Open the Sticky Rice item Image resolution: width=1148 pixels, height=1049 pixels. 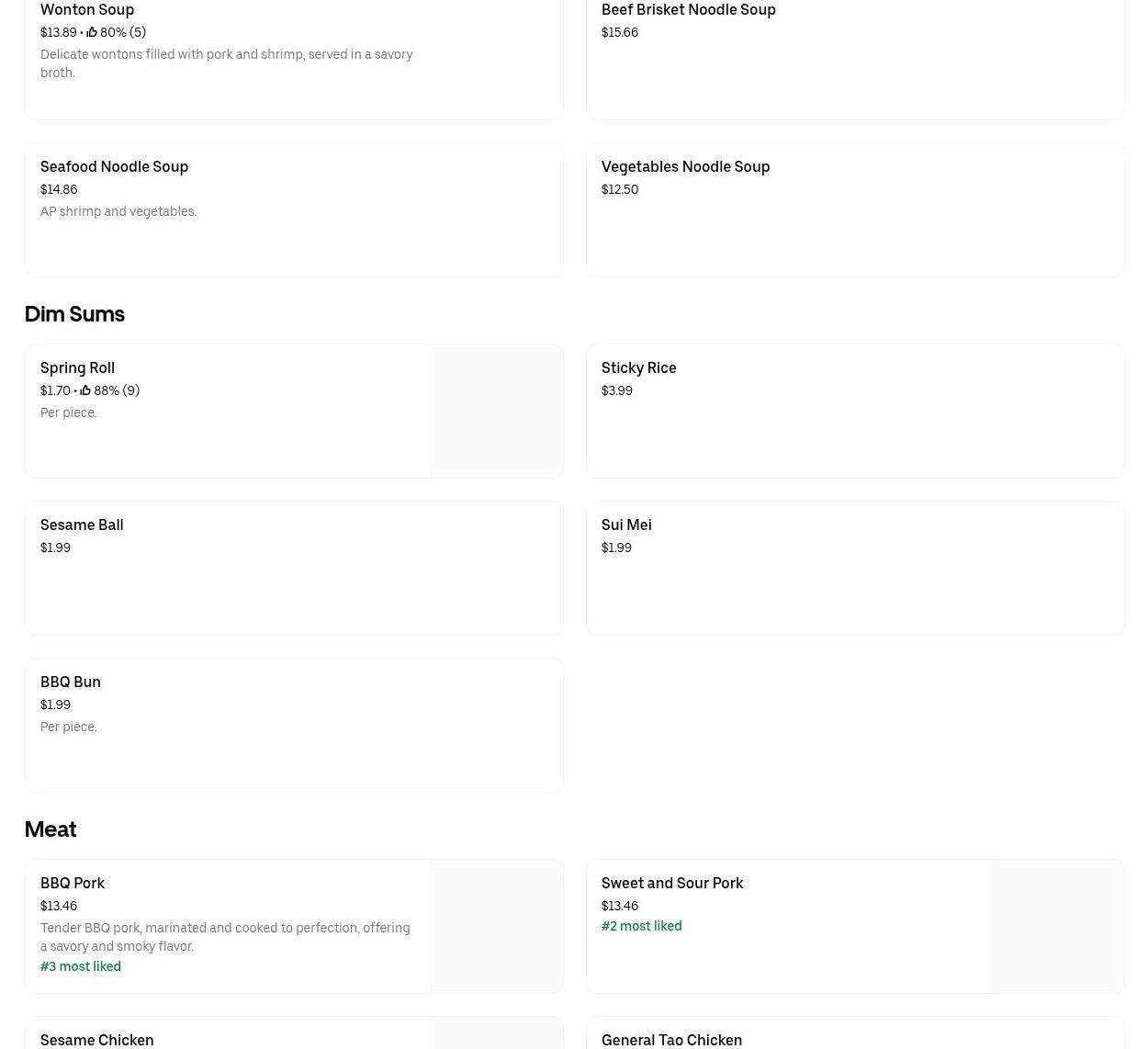tap(855, 411)
